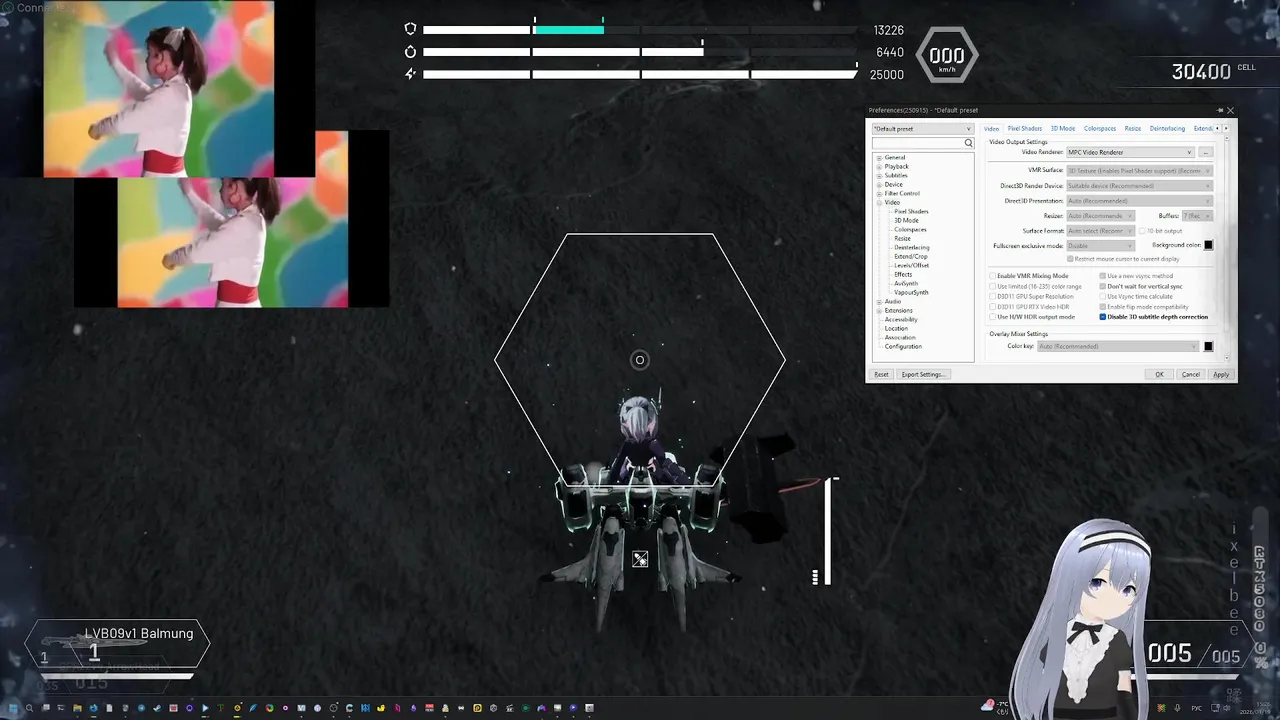Screen dimensions: 1280x720
Task: Open the Buffers dropdown
Action: coord(1197,216)
